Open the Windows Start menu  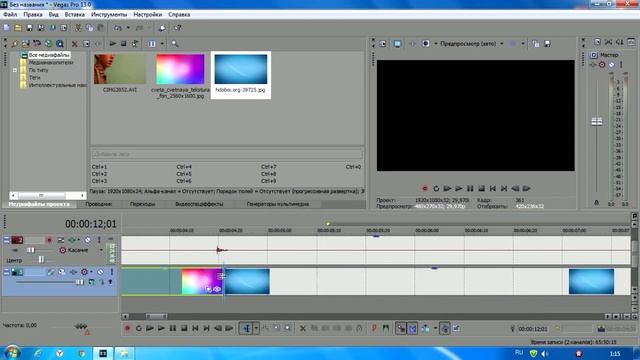12,353
